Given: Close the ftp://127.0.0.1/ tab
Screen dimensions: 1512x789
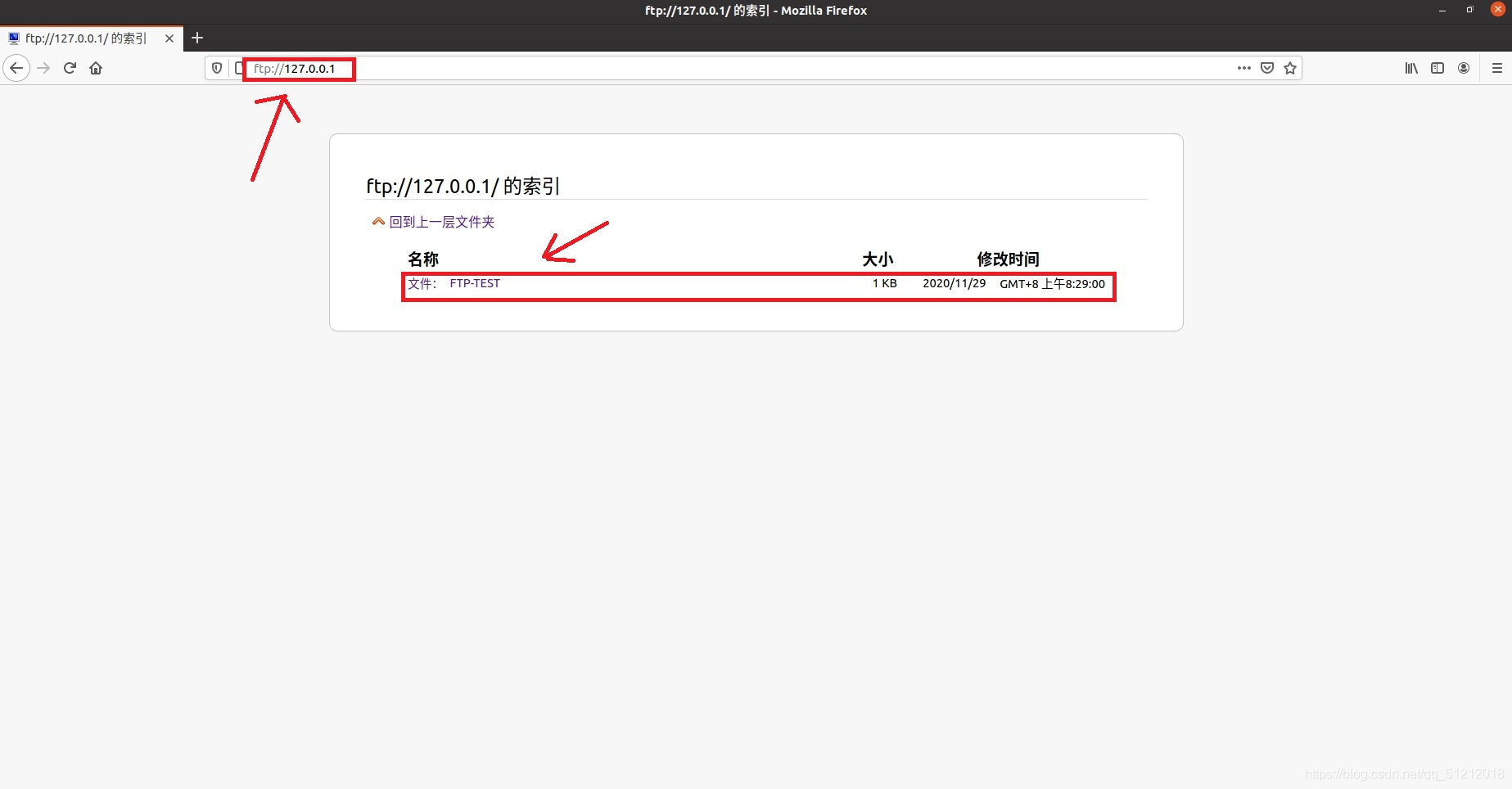Looking at the screenshot, I should coord(169,38).
